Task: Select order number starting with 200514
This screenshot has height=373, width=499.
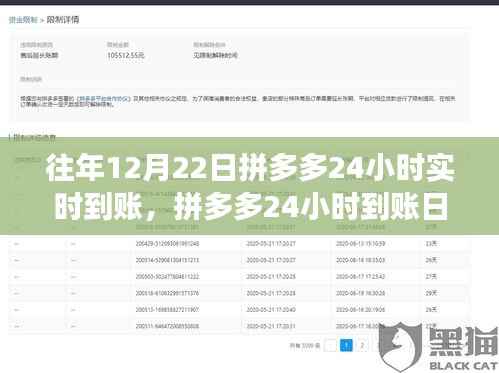Action: pyautogui.click(x=167, y=260)
